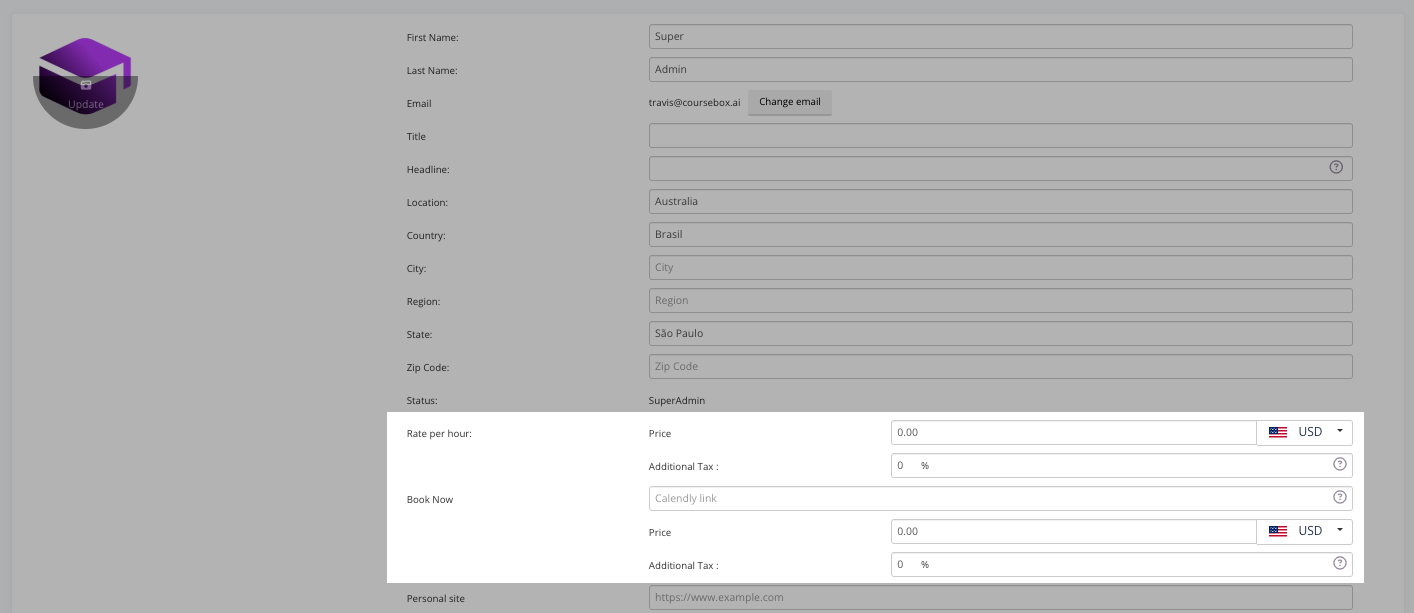Image resolution: width=1414 pixels, height=613 pixels.
Task: Click the Calendly link help icon
Action: (1340, 497)
